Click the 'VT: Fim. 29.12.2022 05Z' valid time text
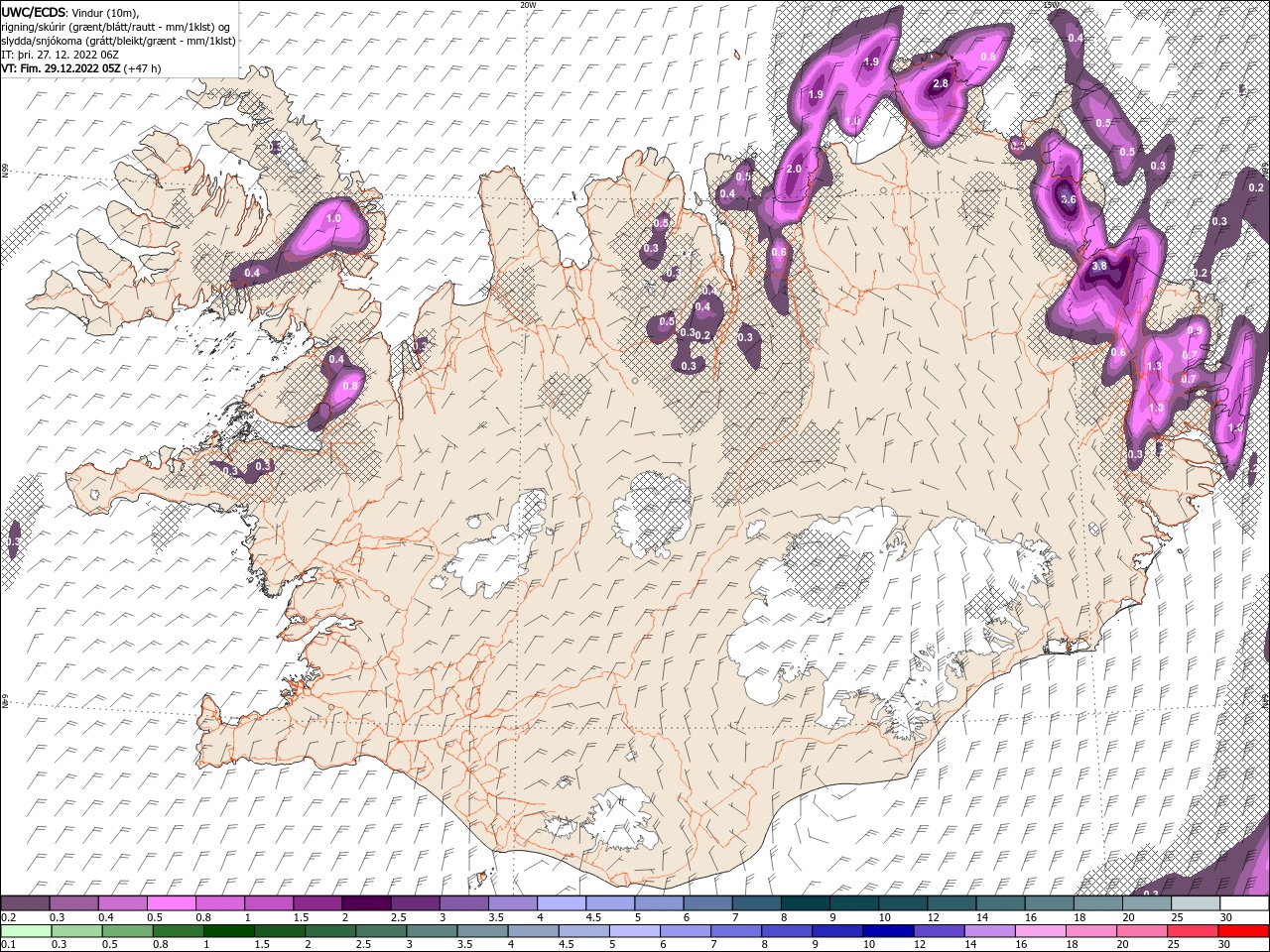 62,69
